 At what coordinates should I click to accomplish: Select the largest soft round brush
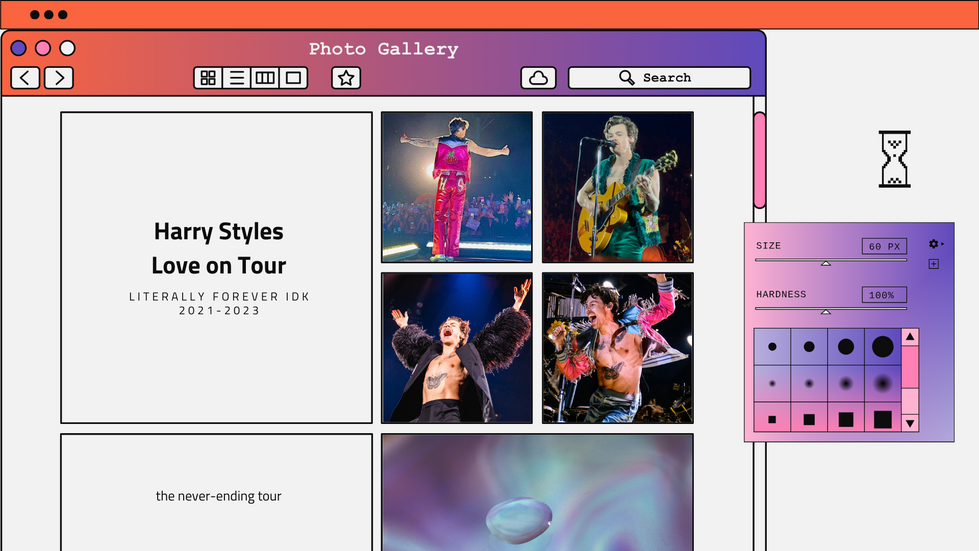(x=883, y=383)
